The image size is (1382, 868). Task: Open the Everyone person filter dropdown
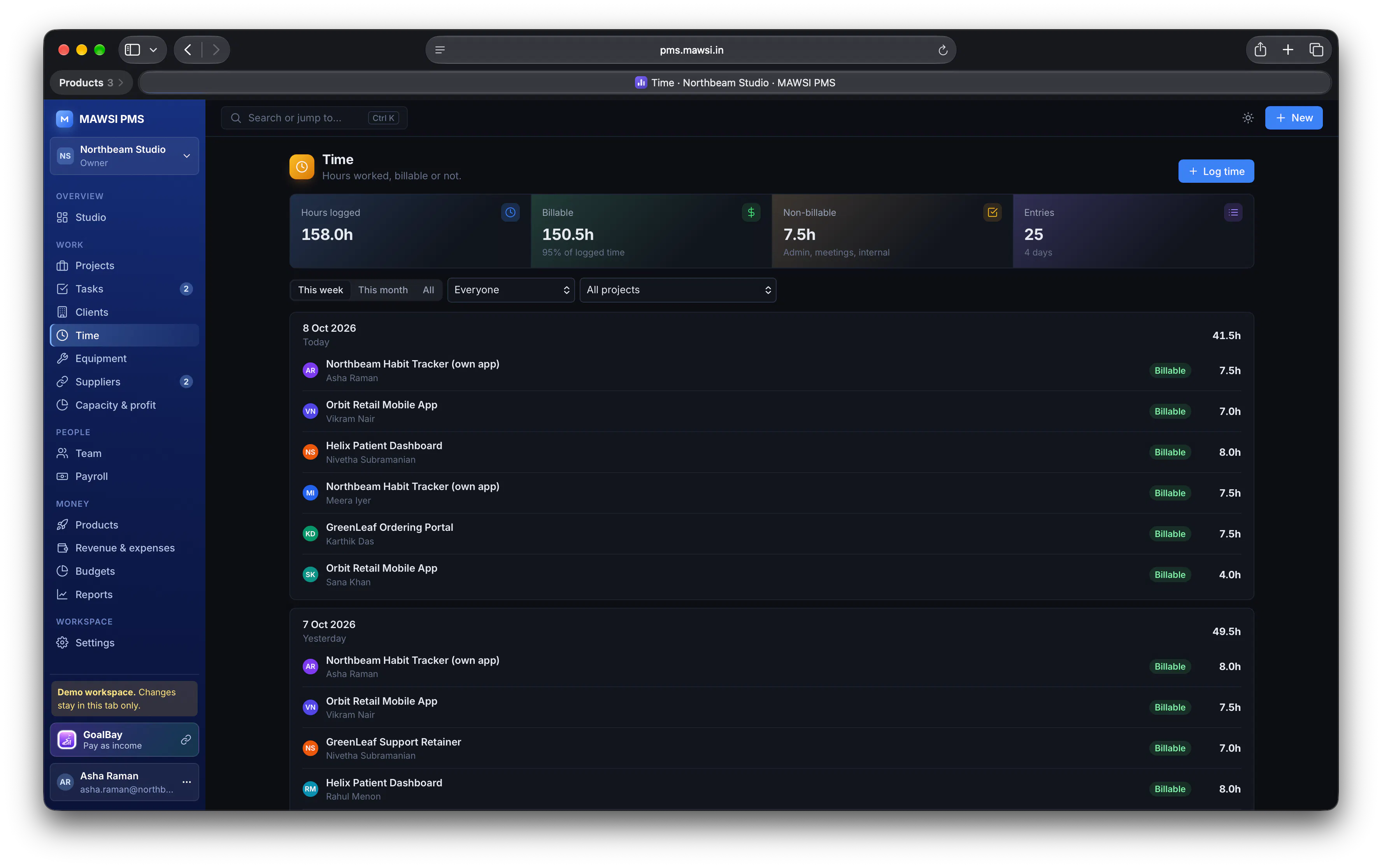coord(511,290)
